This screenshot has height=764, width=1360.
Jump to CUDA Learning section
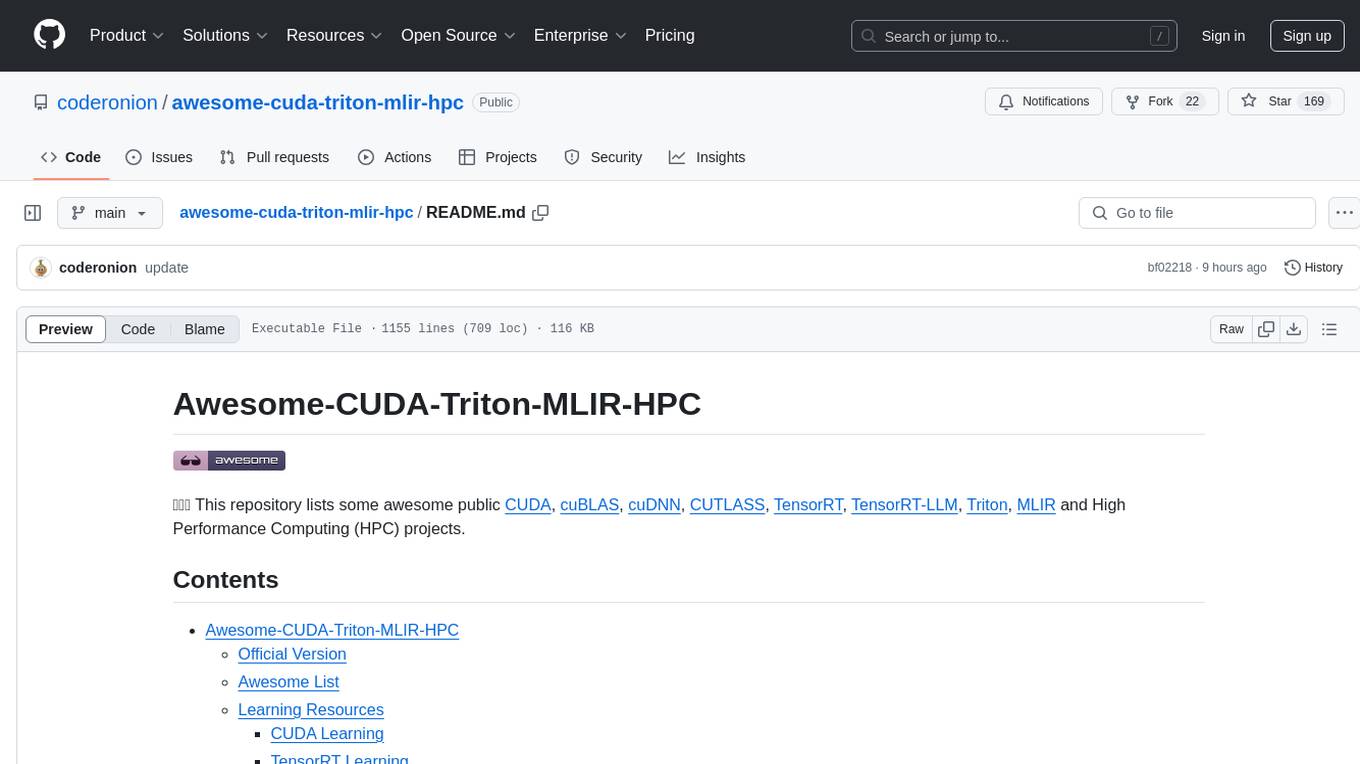[x=327, y=734]
